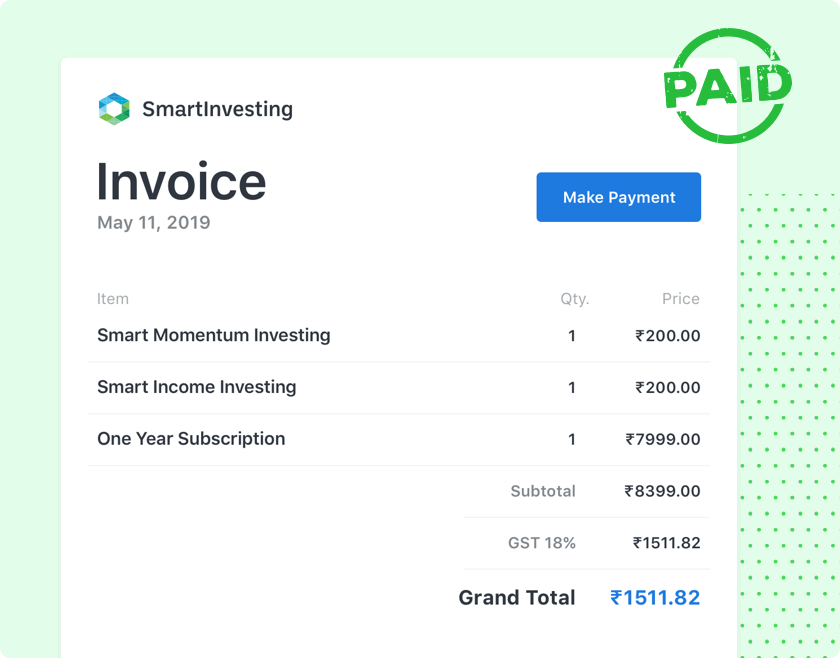Viewport: 840px width, 658px height.
Task: Select the Smart Income Investing row
Action: [196, 387]
